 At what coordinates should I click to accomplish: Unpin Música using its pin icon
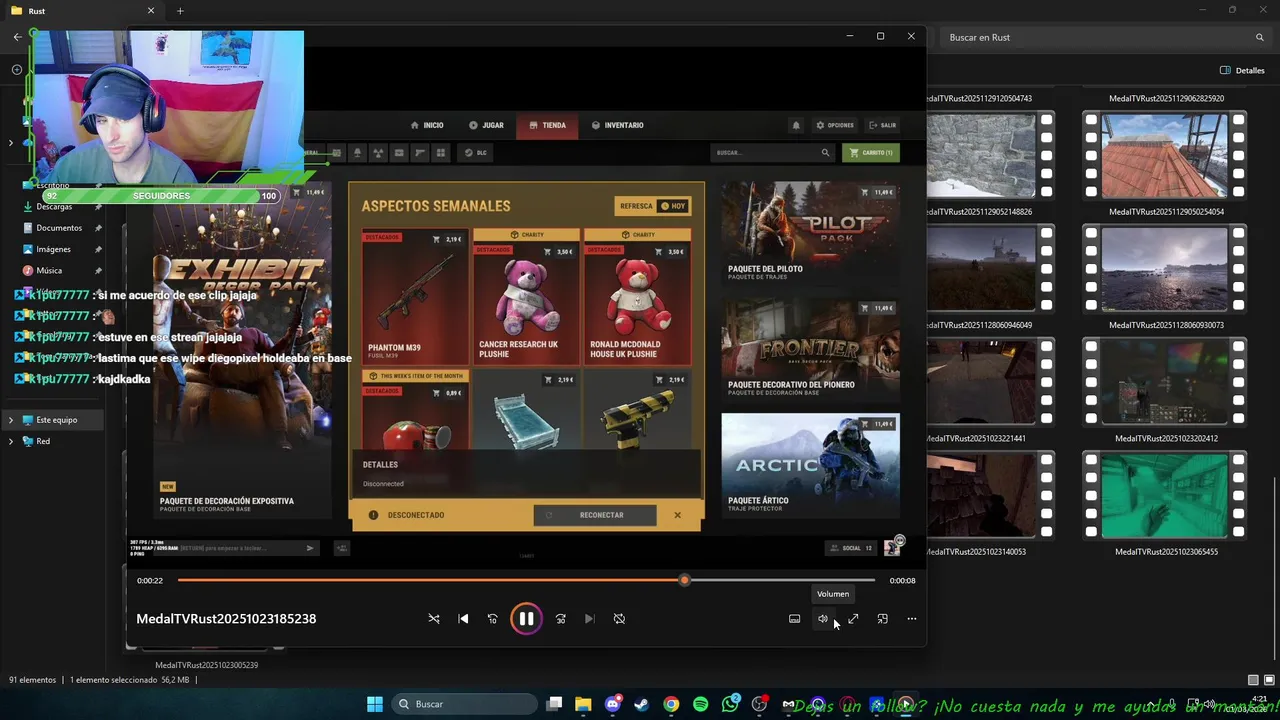point(98,271)
